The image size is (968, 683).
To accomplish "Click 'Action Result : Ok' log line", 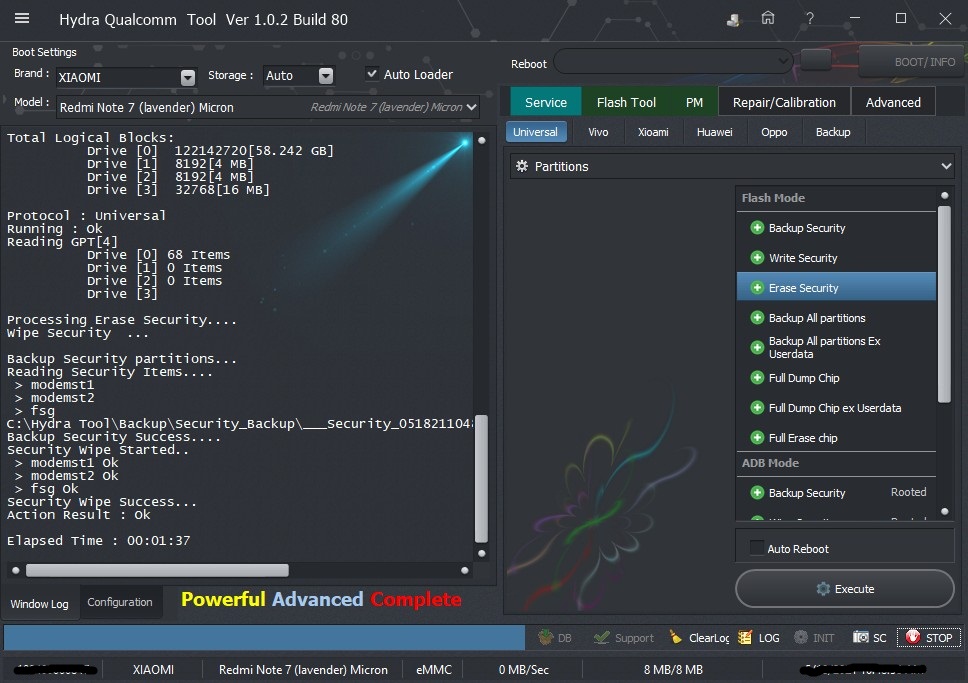I will click(x=78, y=514).
